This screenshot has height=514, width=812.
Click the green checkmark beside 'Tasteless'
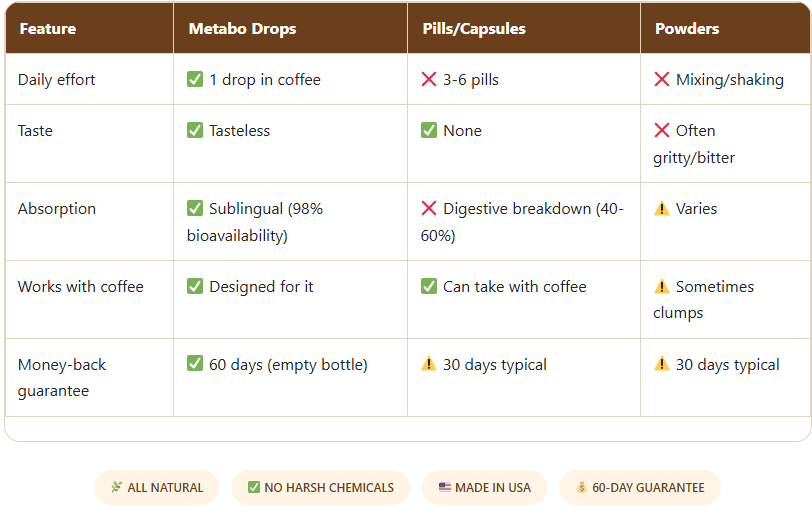click(195, 130)
